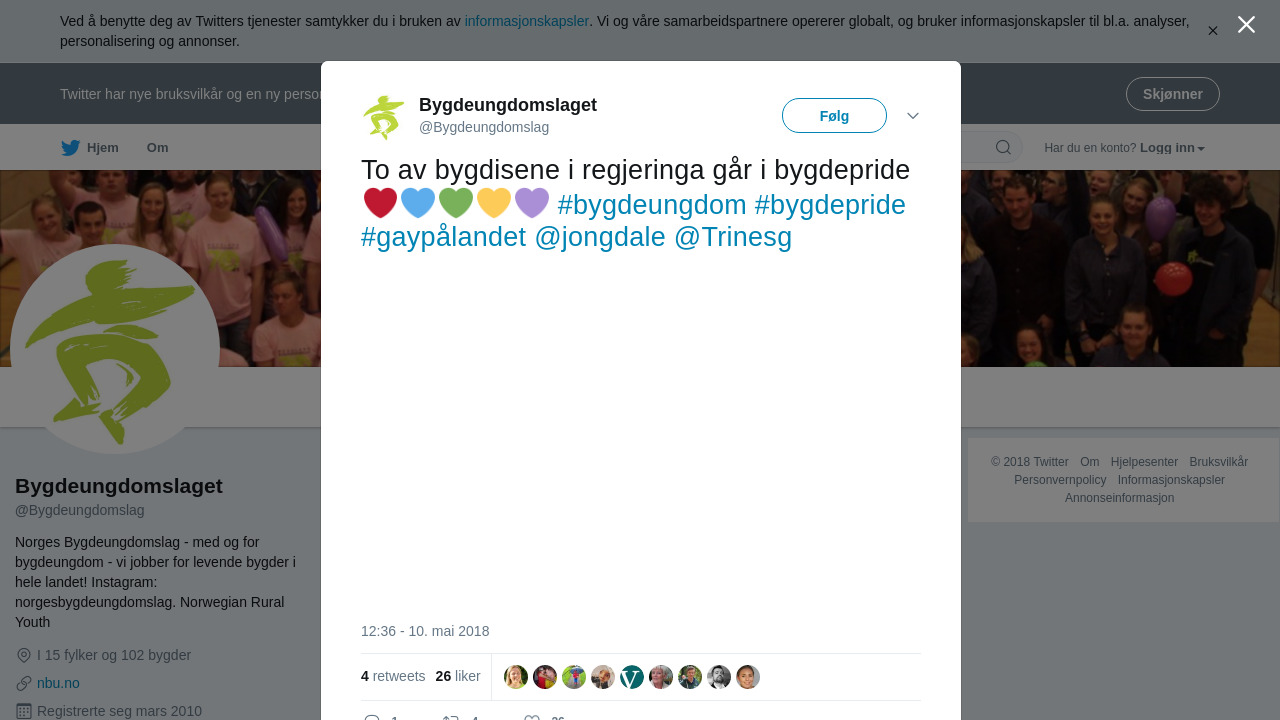Click the first blonde liker avatar
The width and height of the screenshot is (1280, 720).
(516, 677)
